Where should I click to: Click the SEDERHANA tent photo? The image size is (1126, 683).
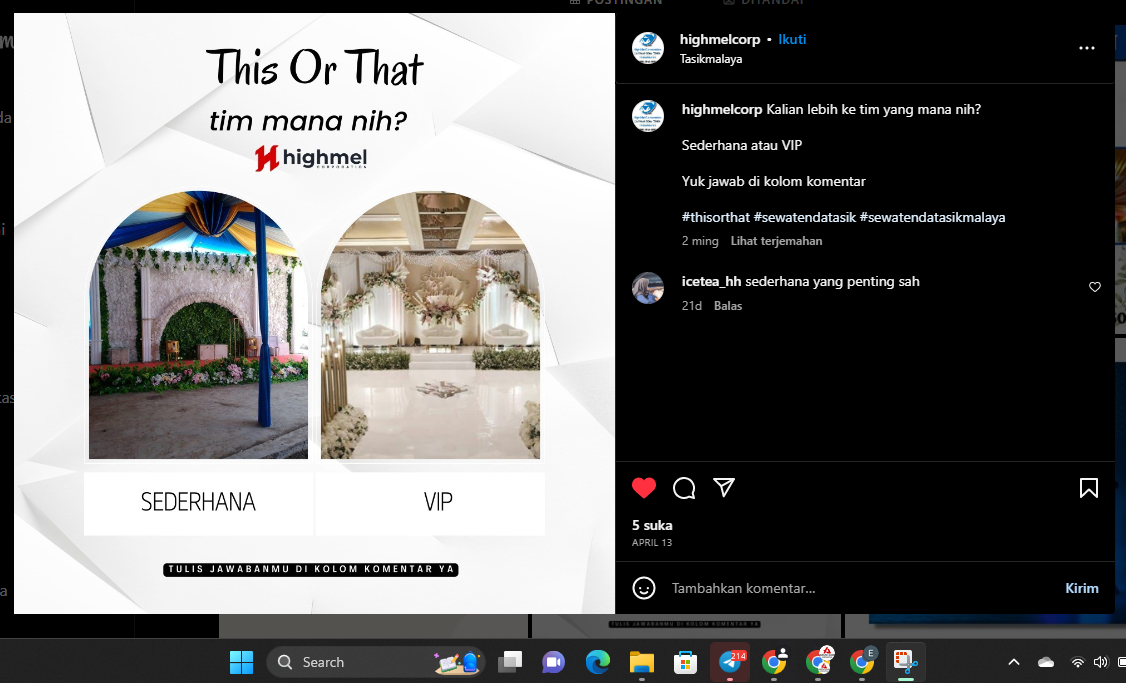pos(198,325)
